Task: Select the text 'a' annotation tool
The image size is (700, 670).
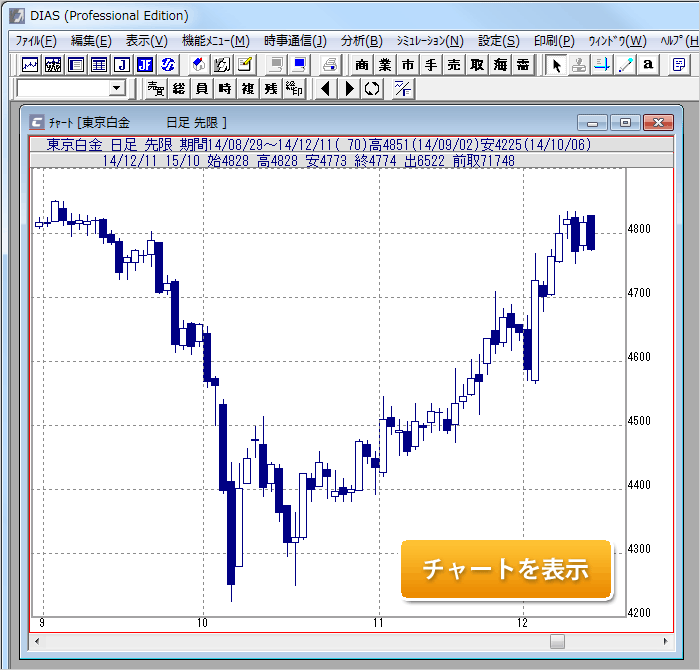Action: tap(648, 65)
